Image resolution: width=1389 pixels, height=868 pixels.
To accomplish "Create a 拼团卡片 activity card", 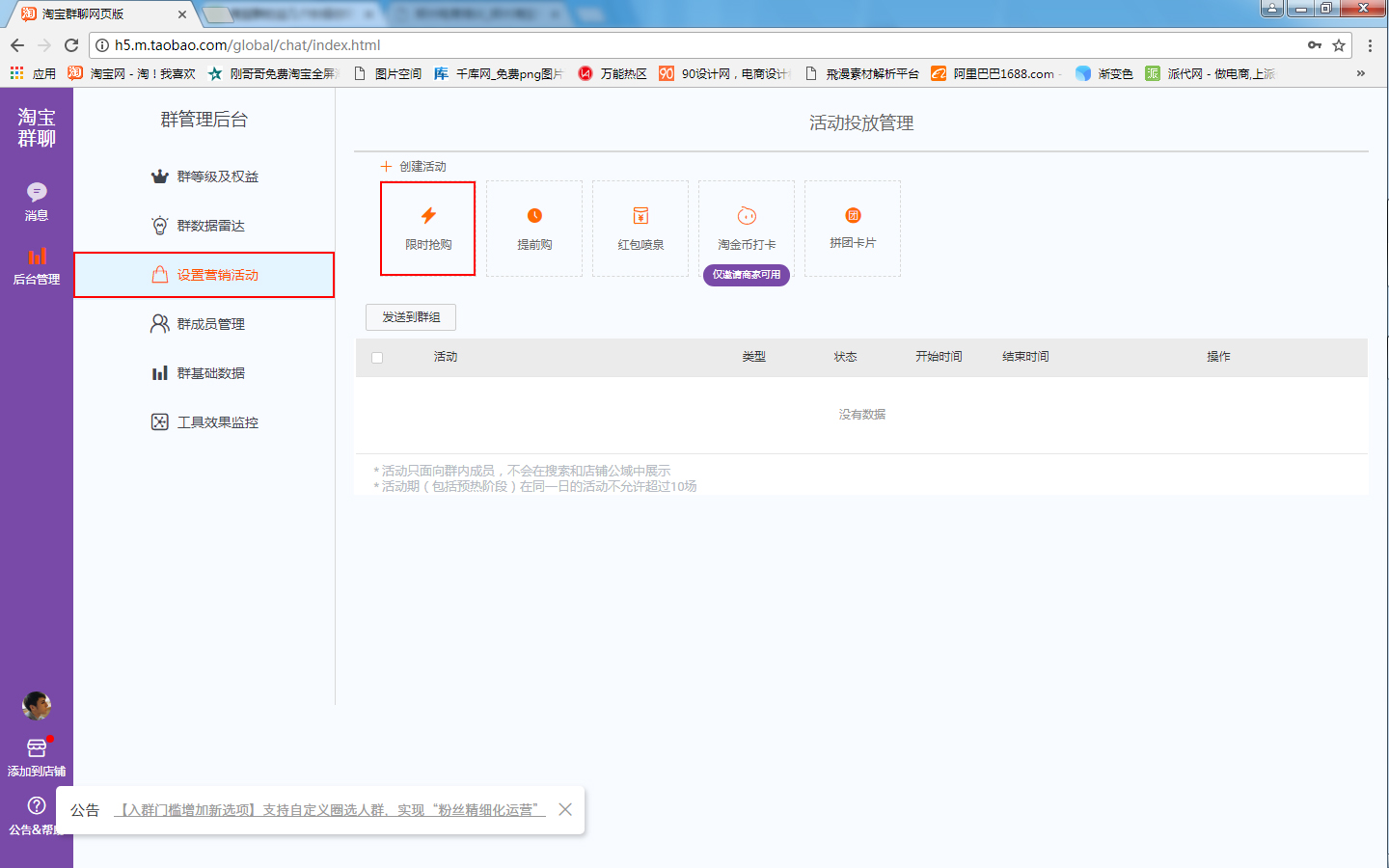I will tap(853, 229).
